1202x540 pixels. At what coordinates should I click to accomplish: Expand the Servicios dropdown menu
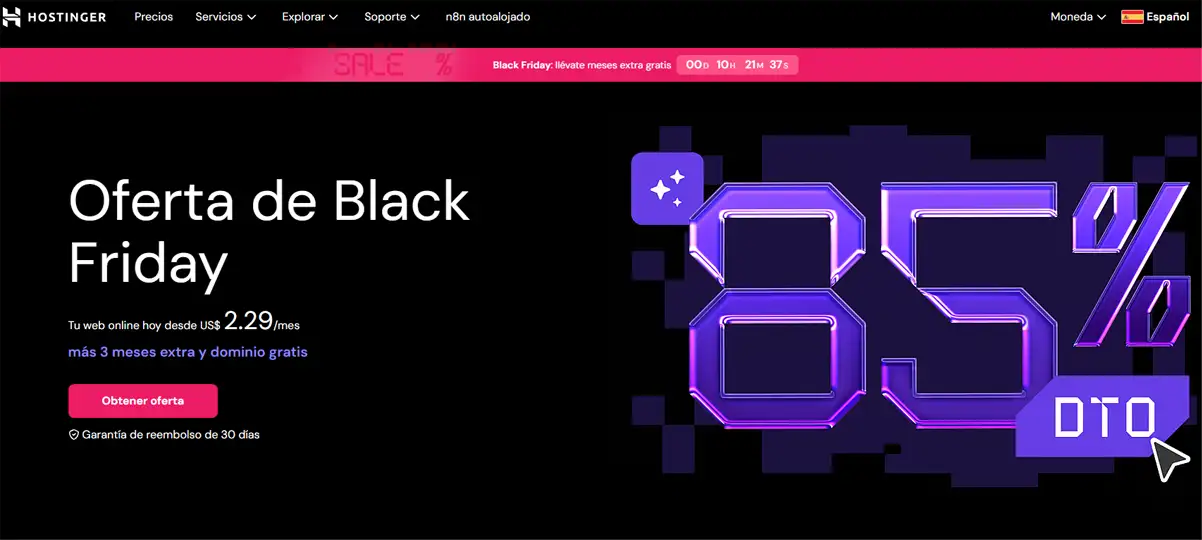pyautogui.click(x=225, y=17)
